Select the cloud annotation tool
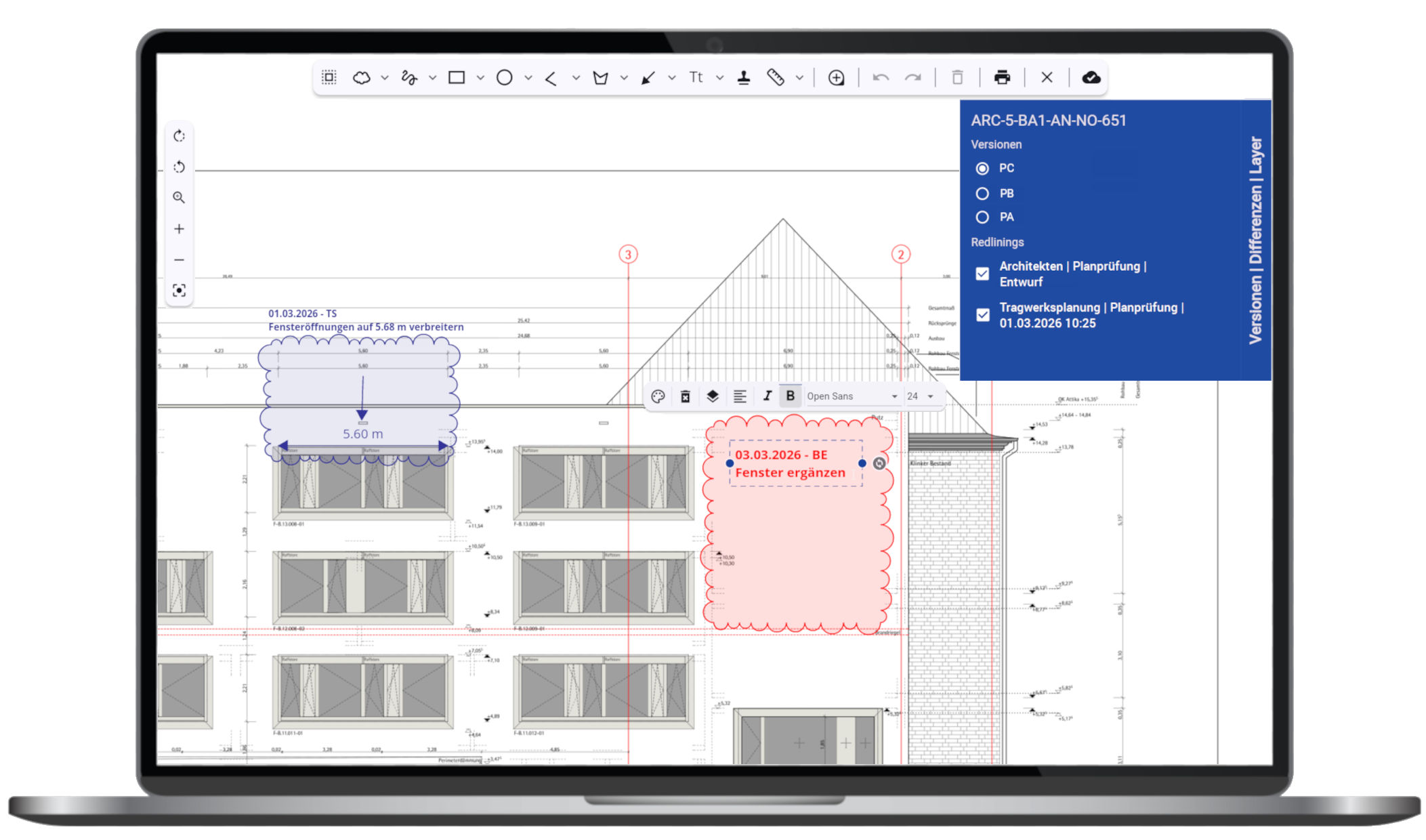 click(x=362, y=78)
